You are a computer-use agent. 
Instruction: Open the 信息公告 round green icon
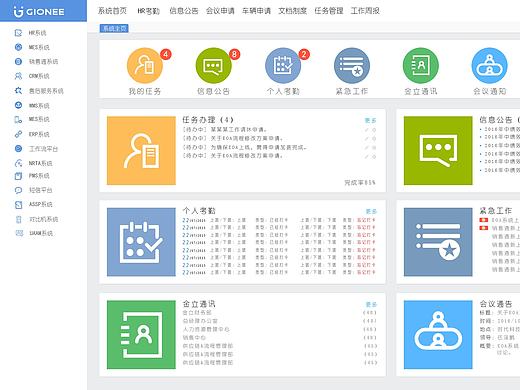tap(213, 65)
